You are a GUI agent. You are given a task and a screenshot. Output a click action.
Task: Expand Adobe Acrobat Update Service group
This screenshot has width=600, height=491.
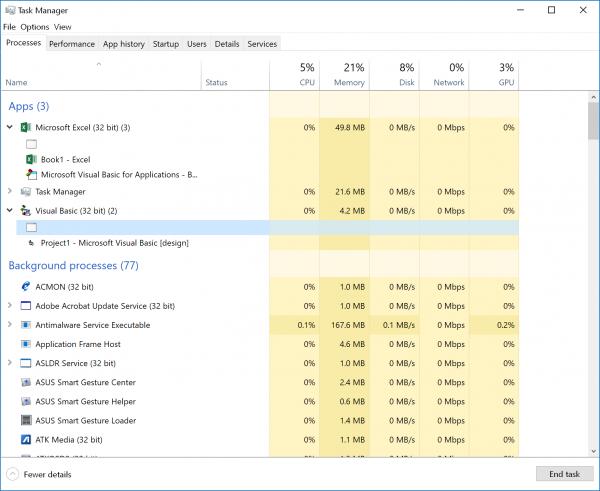click(10, 305)
